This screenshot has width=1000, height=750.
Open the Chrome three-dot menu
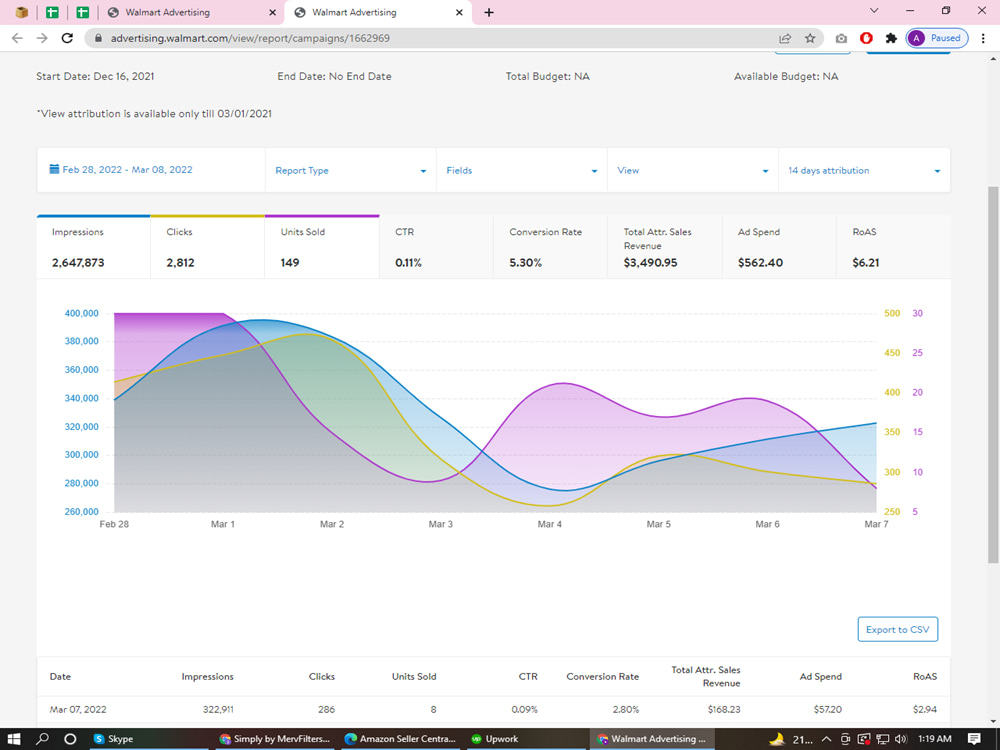(983, 38)
